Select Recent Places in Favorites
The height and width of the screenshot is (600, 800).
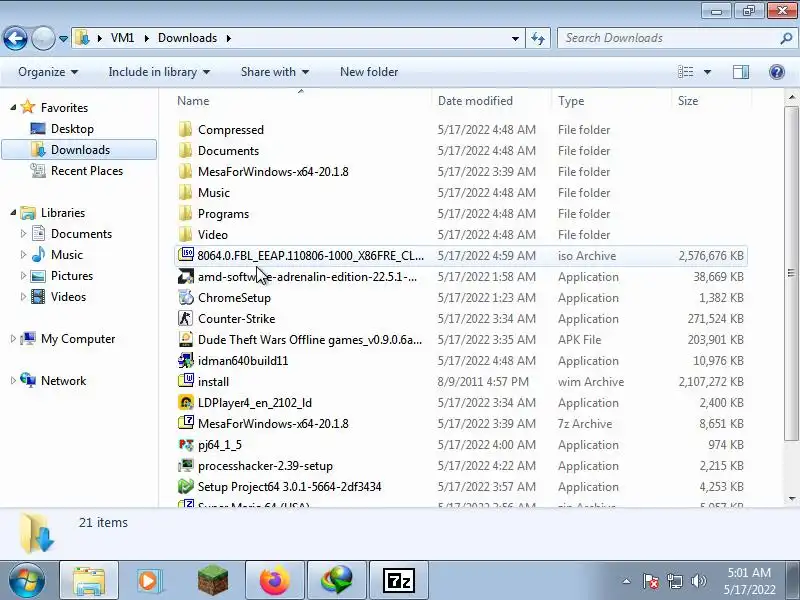[x=87, y=170]
